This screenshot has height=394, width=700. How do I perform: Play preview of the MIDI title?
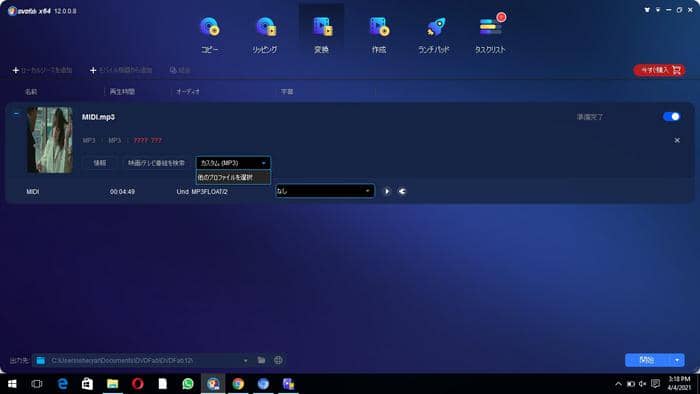[x=387, y=191]
